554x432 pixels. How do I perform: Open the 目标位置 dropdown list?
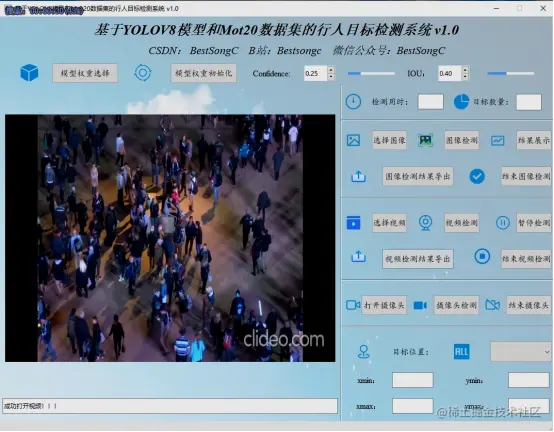[x=521, y=351]
